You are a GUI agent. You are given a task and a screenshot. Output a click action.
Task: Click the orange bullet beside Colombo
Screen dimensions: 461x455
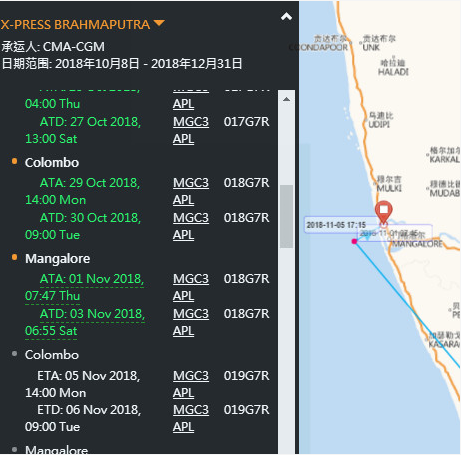14,161
